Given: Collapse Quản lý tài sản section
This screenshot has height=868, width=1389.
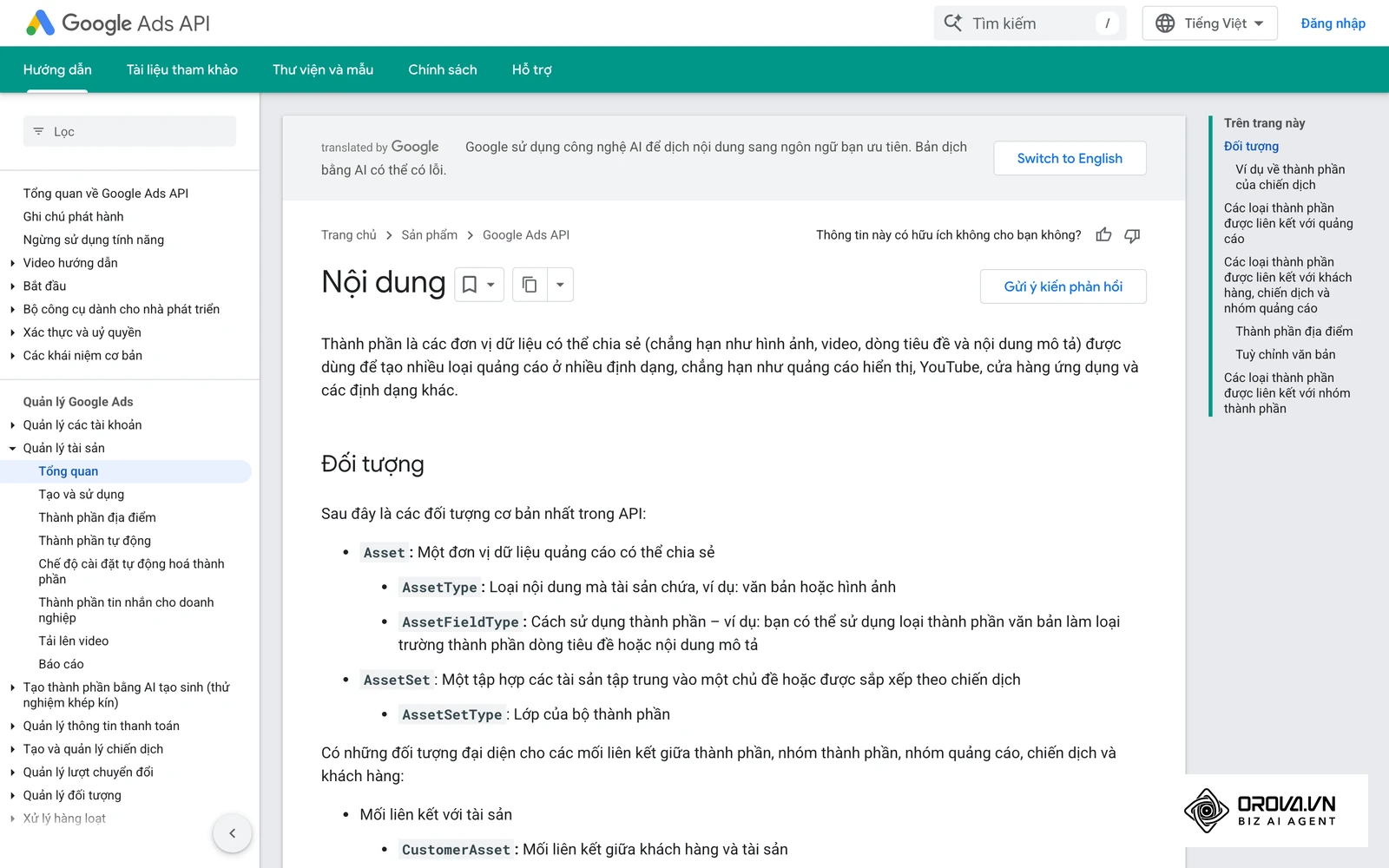Looking at the screenshot, I should click(12, 449).
